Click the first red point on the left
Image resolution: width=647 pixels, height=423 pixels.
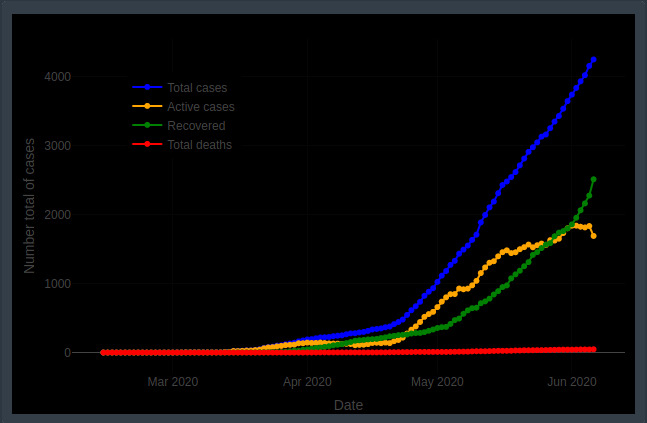pyautogui.click(x=103, y=352)
